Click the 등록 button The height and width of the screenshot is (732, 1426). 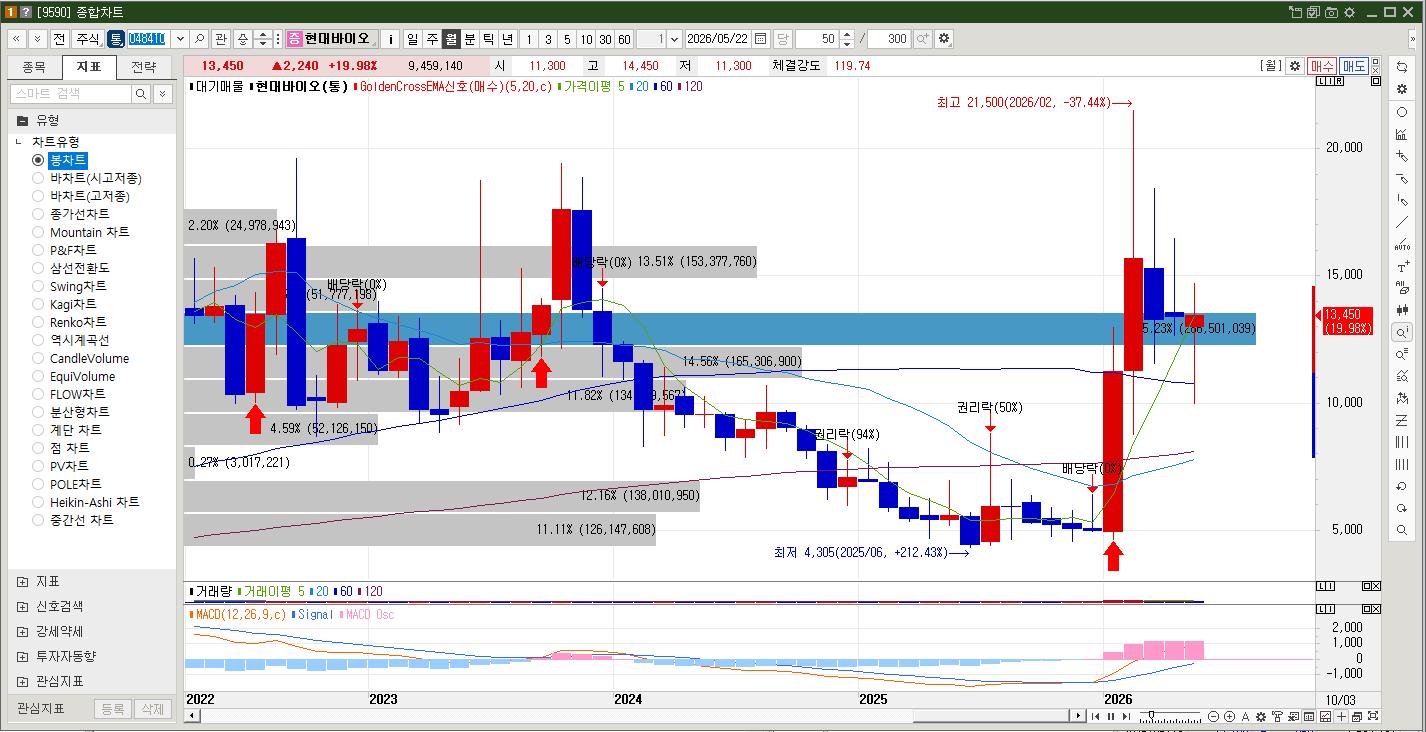113,709
